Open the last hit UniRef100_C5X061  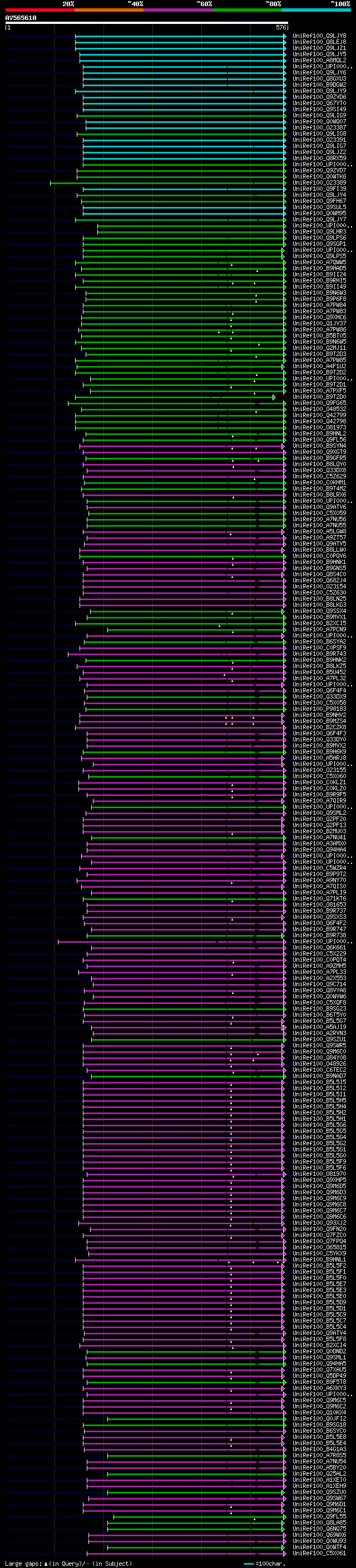pyautogui.click(x=319, y=1554)
